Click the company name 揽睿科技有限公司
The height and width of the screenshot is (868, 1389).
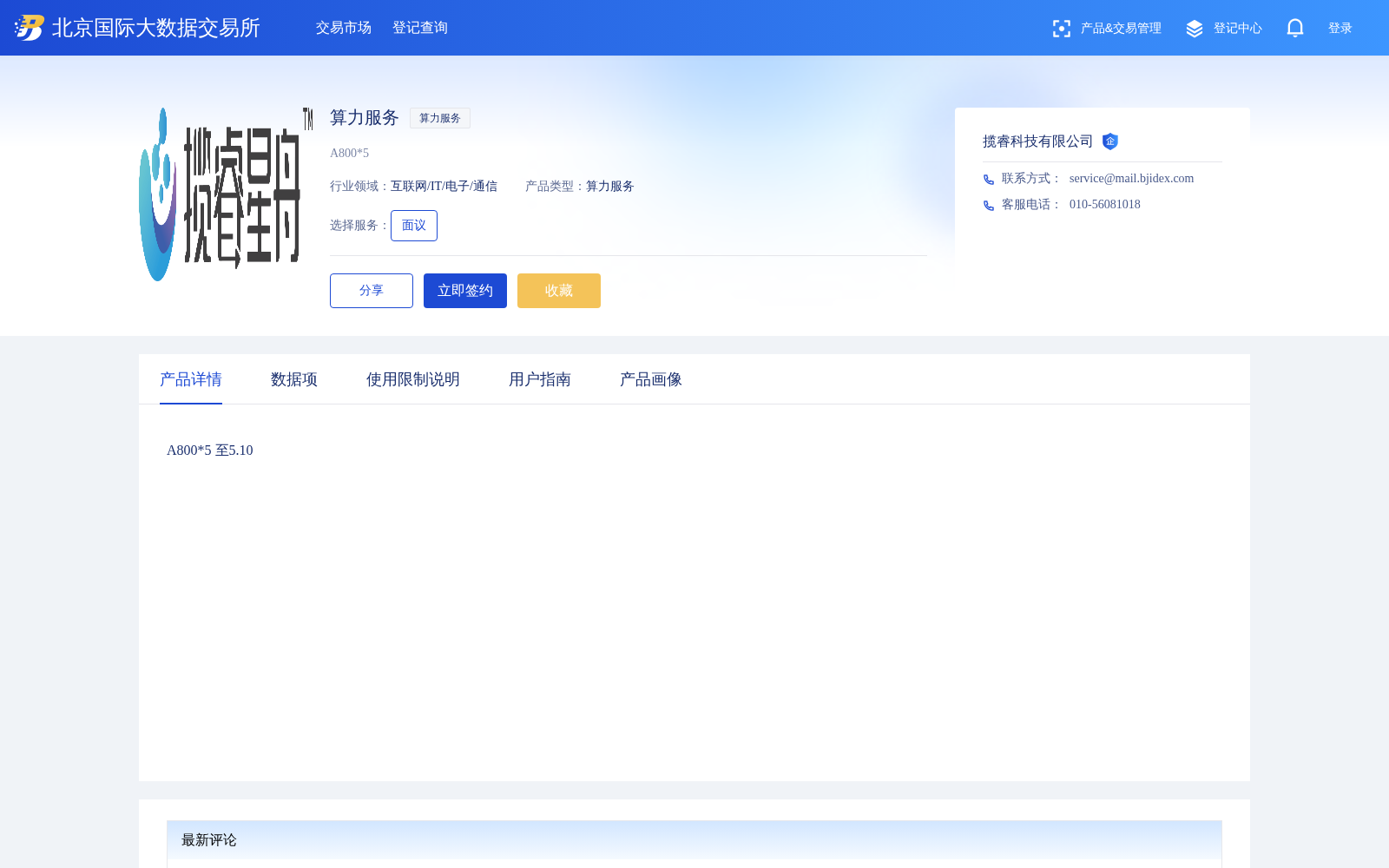[x=1038, y=141]
